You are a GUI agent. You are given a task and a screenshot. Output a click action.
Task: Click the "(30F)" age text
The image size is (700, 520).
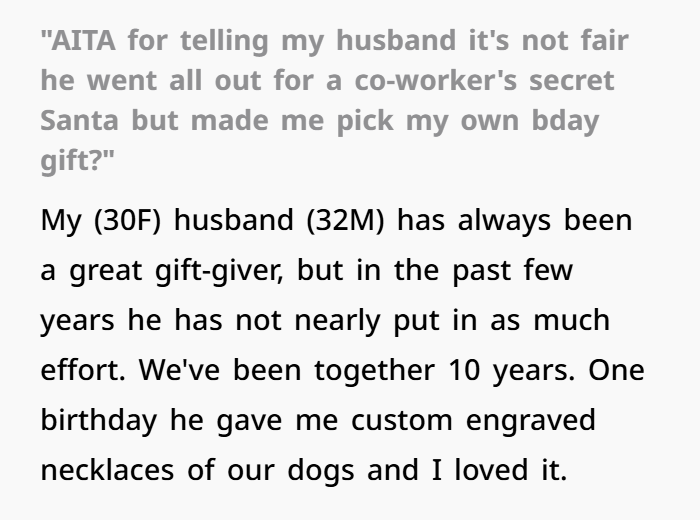127,220
